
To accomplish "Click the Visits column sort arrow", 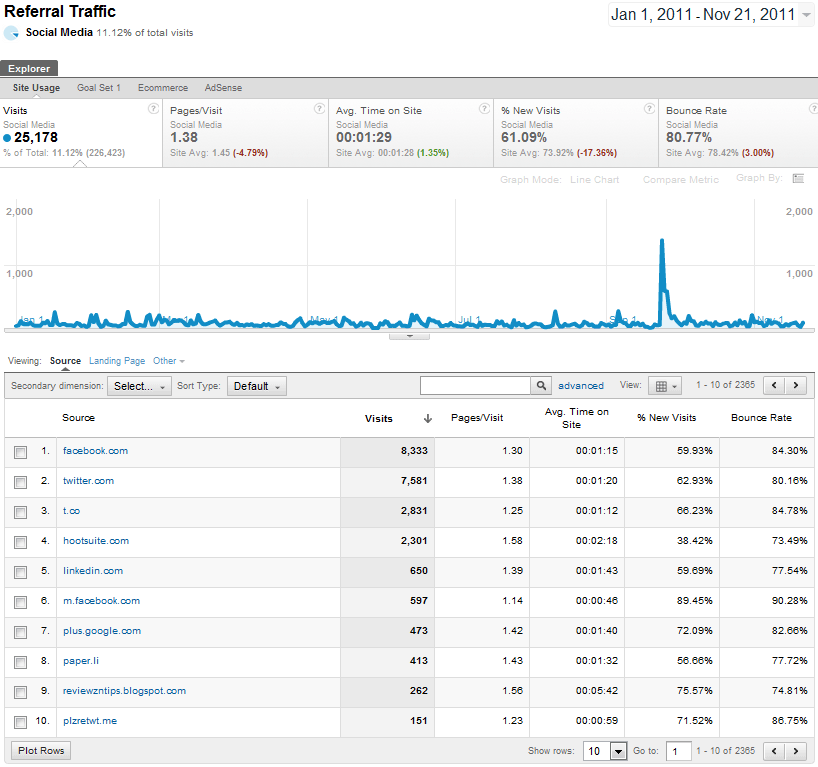I will tap(428, 418).
